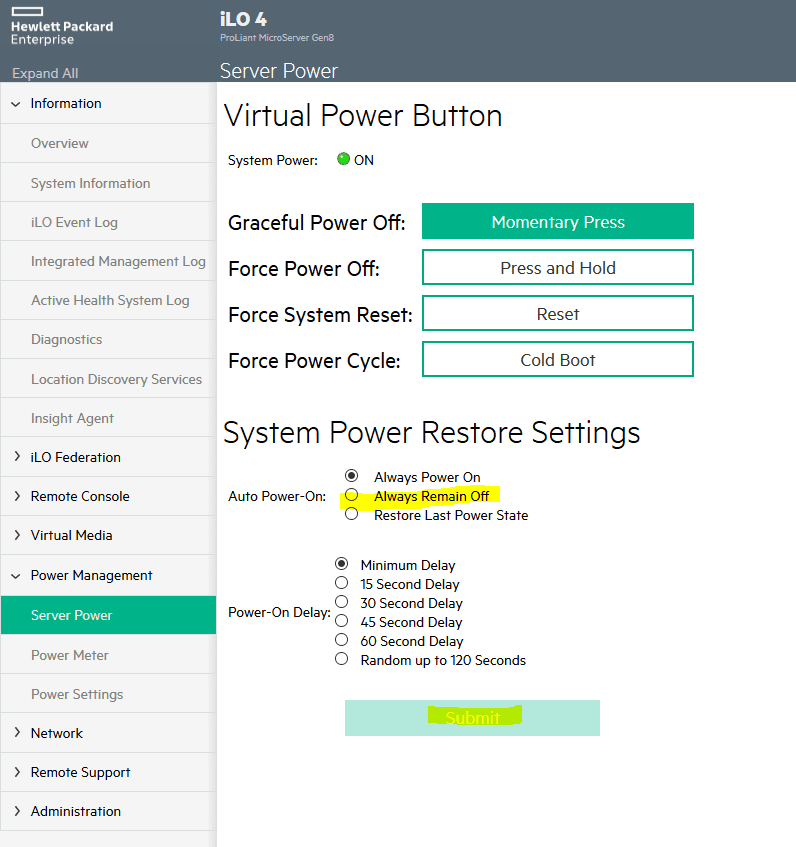
Task: Click the Hewlett Packard Enterprise logo
Action: 62,26
